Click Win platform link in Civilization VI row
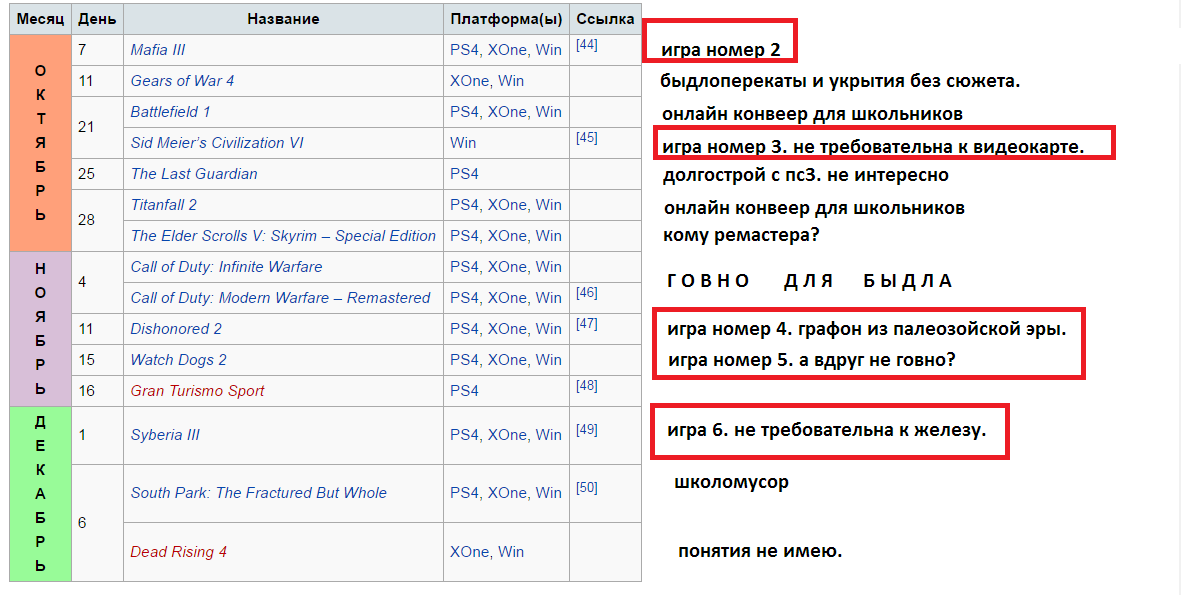Viewport: 1181px width, 595px height. [463, 142]
